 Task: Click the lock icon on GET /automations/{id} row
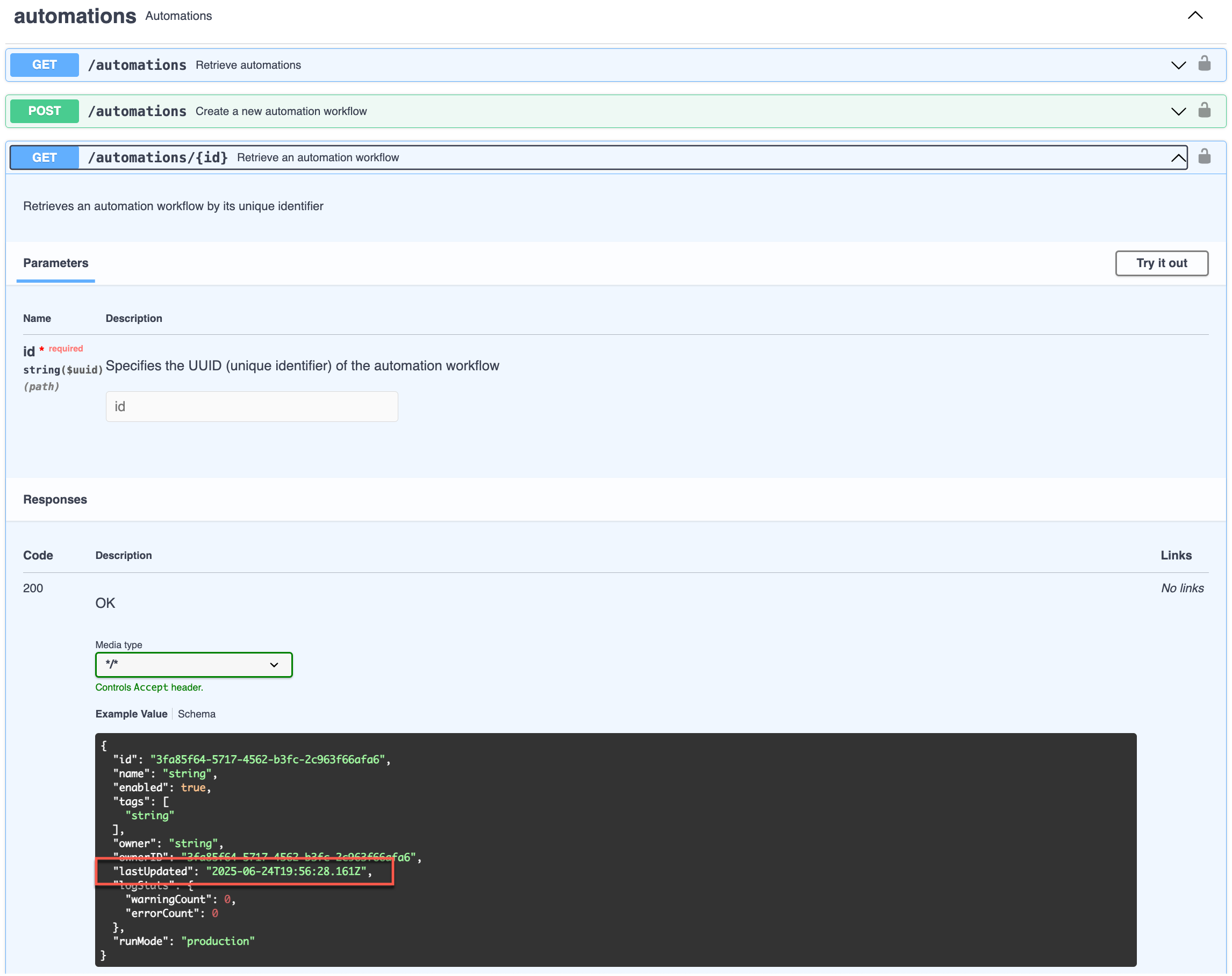1204,156
